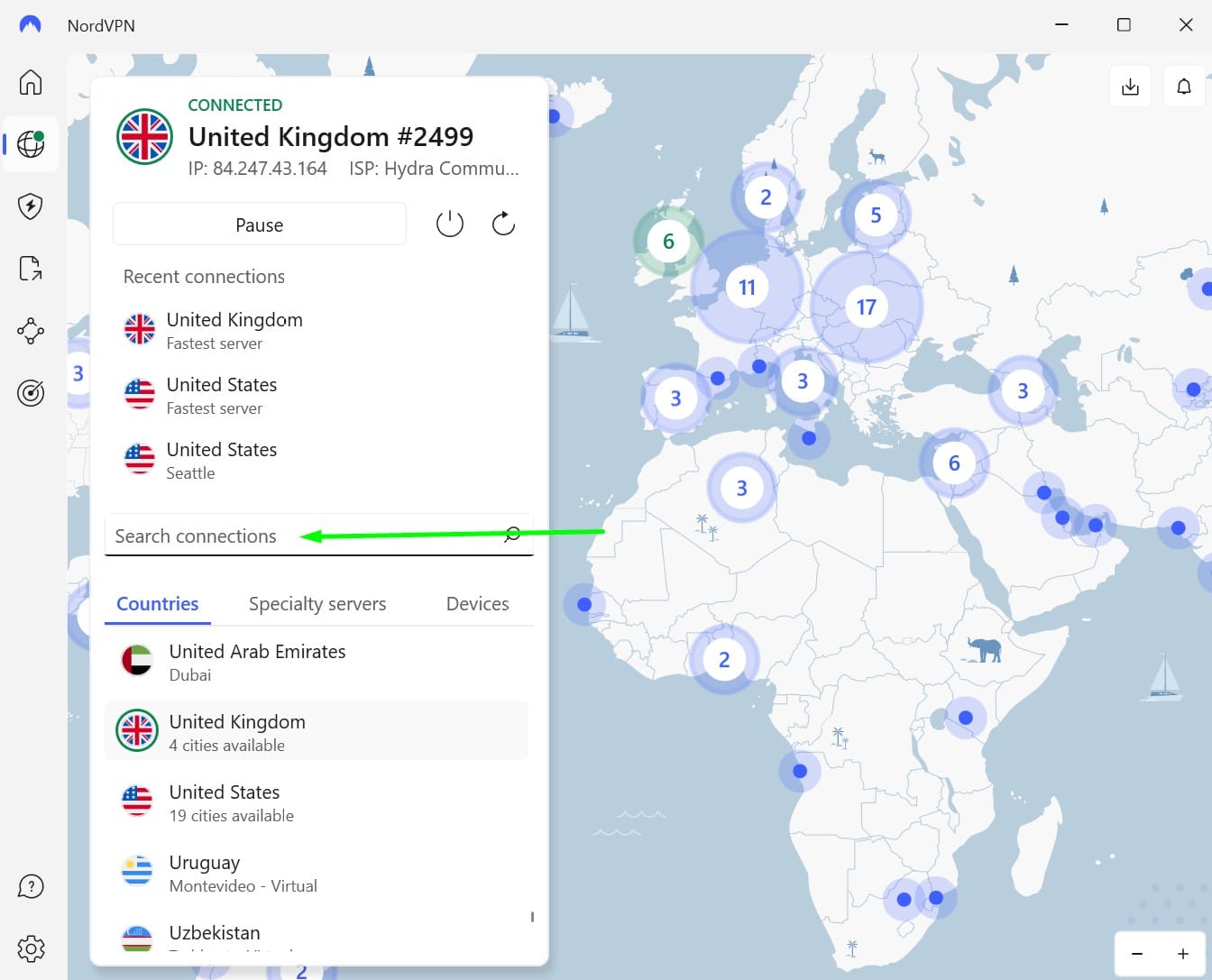Open the Meshnet nodes icon in sidebar
The width and height of the screenshot is (1212, 980).
[31, 331]
